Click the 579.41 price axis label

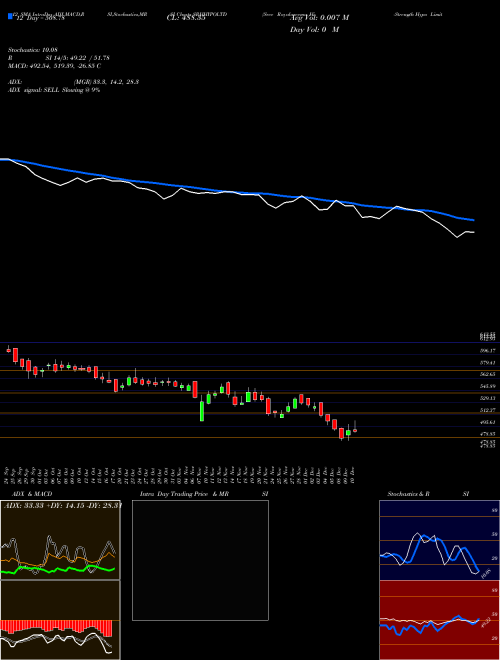[488, 362]
